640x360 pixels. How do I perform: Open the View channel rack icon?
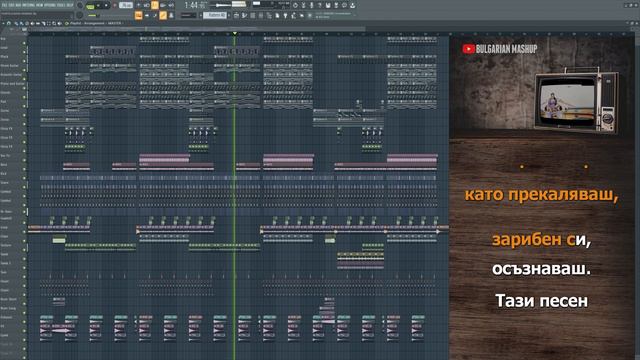pos(253,16)
